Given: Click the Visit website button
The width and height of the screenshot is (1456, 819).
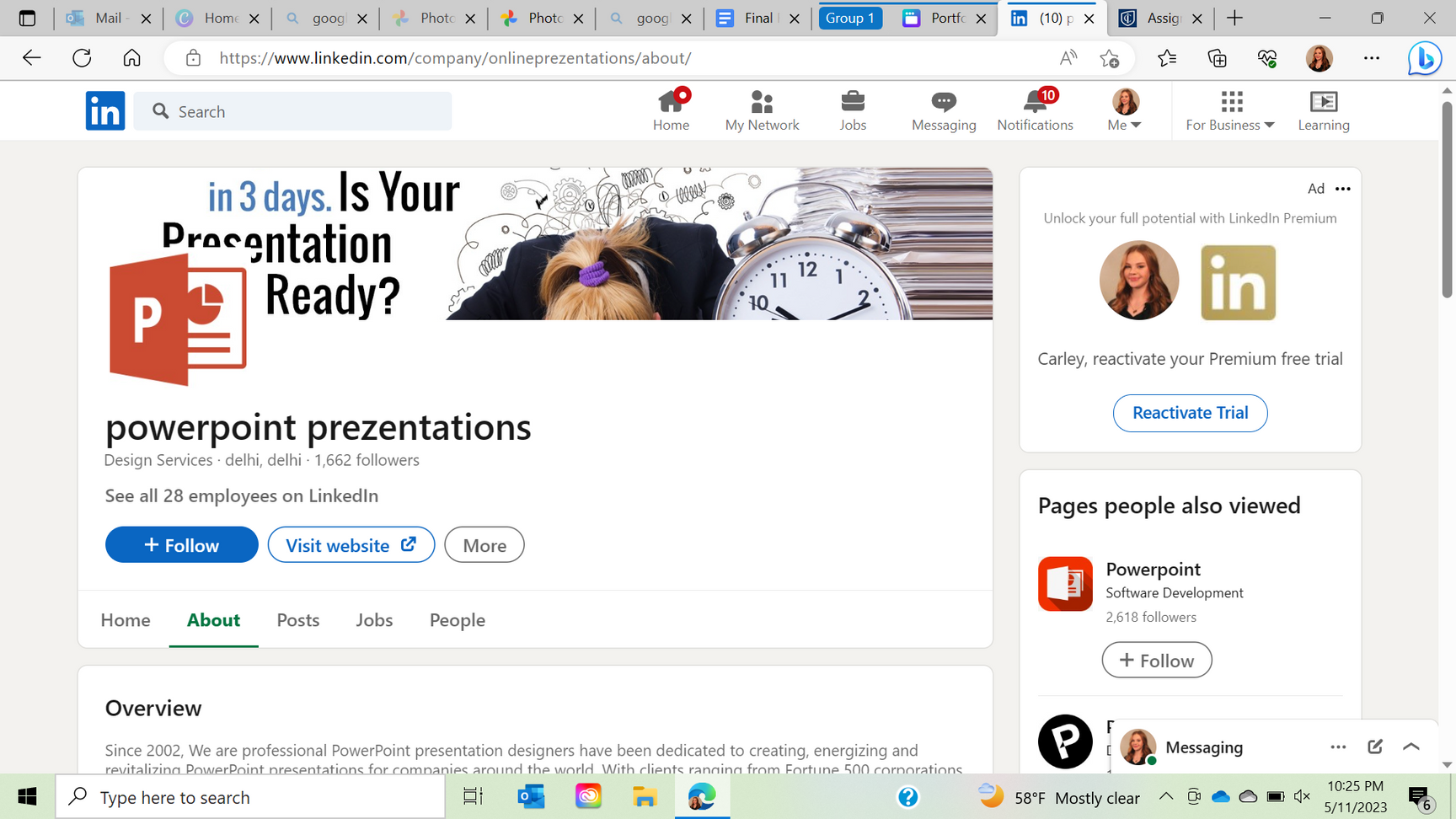Looking at the screenshot, I should pos(351,544).
